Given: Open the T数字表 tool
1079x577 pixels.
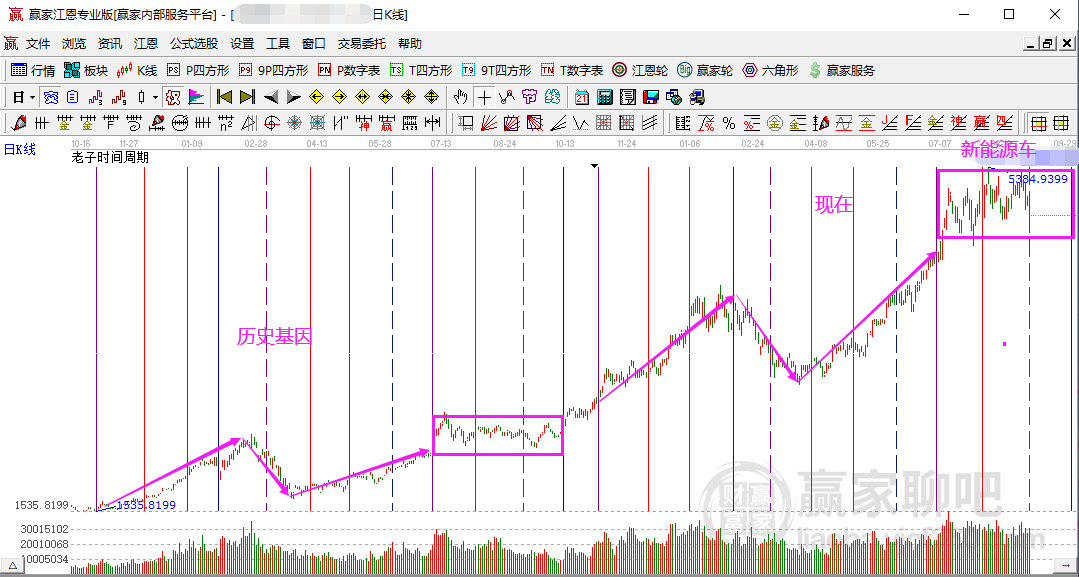Looking at the screenshot, I should pos(571,70).
